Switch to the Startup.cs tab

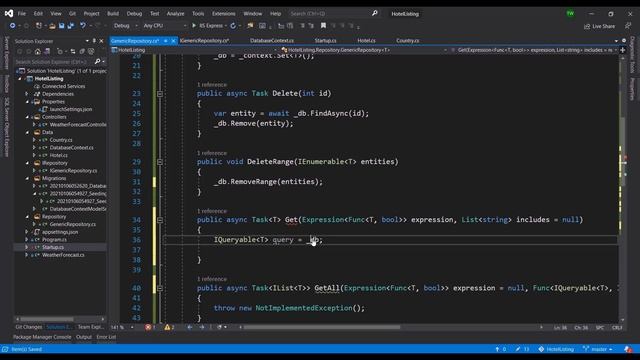click(x=326, y=41)
